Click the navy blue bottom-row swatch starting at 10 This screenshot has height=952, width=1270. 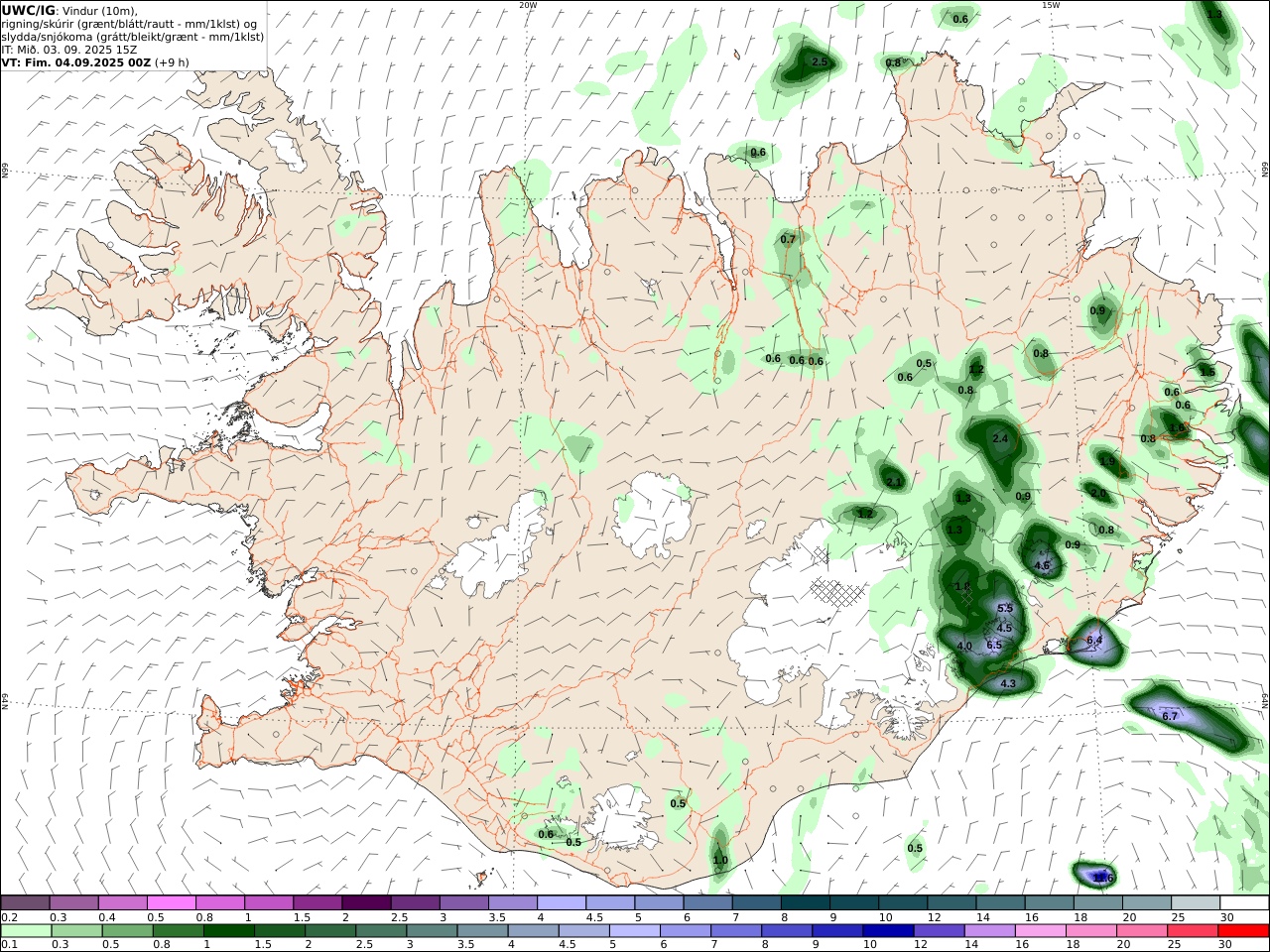(x=888, y=931)
